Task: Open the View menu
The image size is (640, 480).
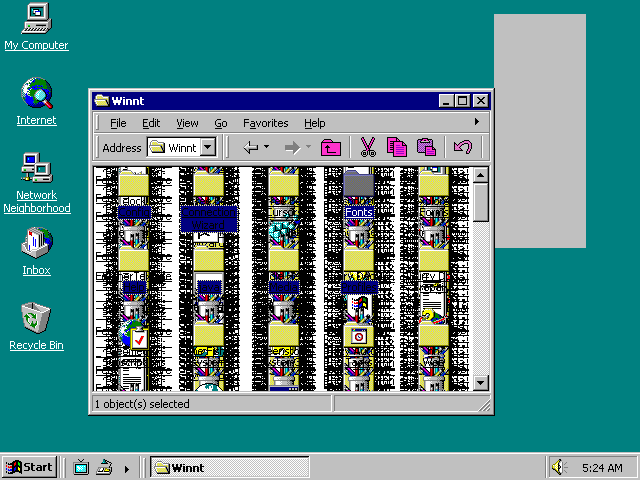Action: point(187,123)
